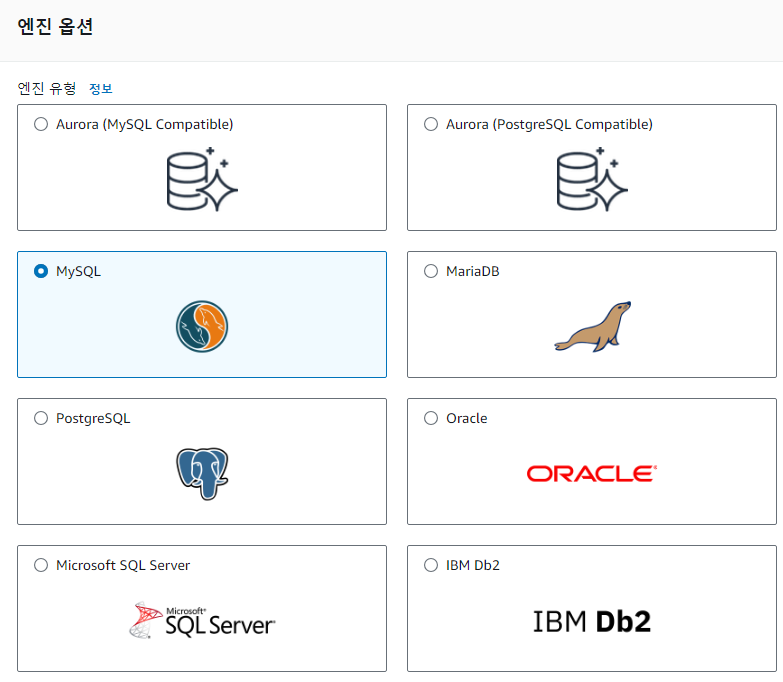783x682 pixels.
Task: Click the IBM Db2 label text
Action: pyautogui.click(x=472, y=565)
